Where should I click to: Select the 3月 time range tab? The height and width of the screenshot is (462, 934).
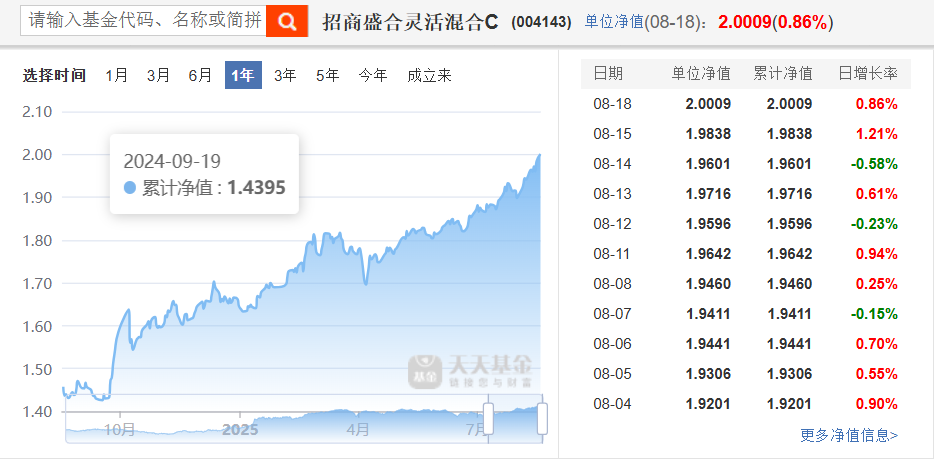(158, 75)
